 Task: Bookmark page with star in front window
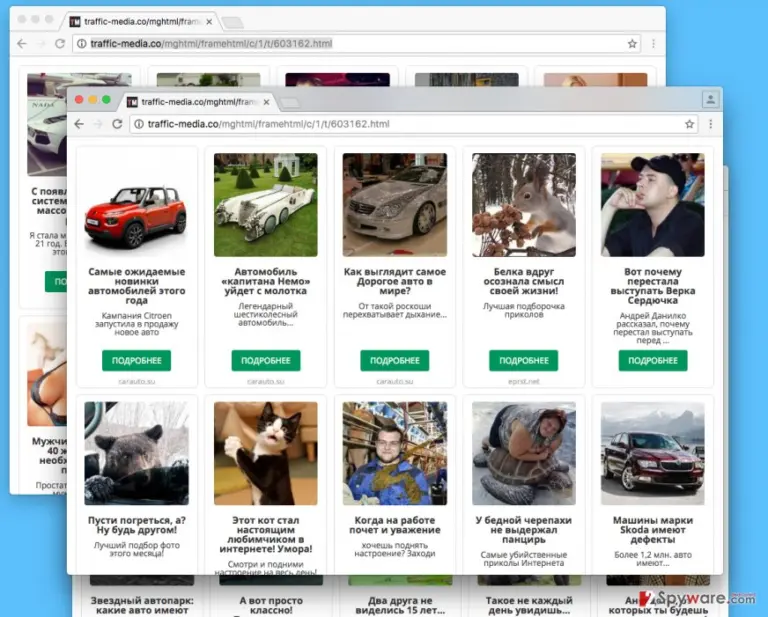(x=690, y=124)
